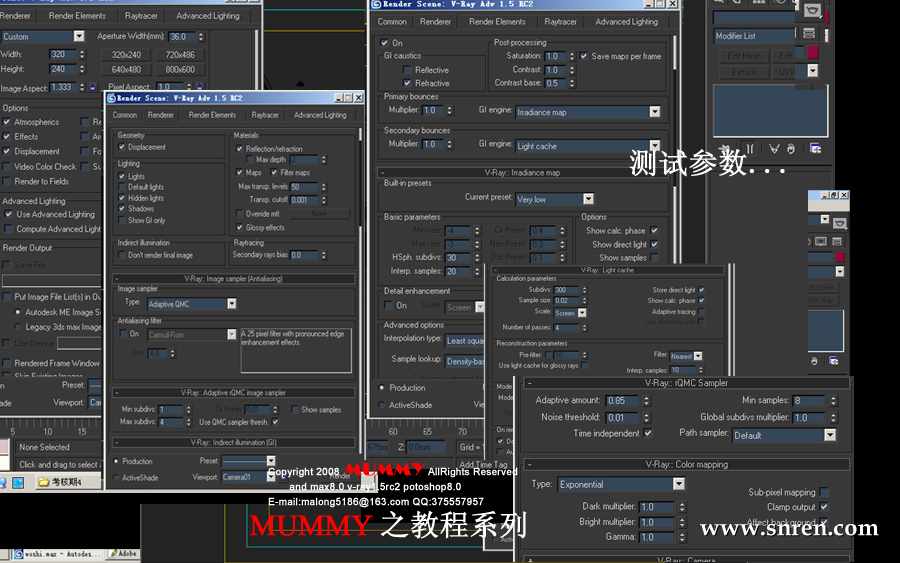Switch to Common tab in middle Render Scene window
Image resolution: width=900 pixels, height=563 pixels.
tap(125, 115)
